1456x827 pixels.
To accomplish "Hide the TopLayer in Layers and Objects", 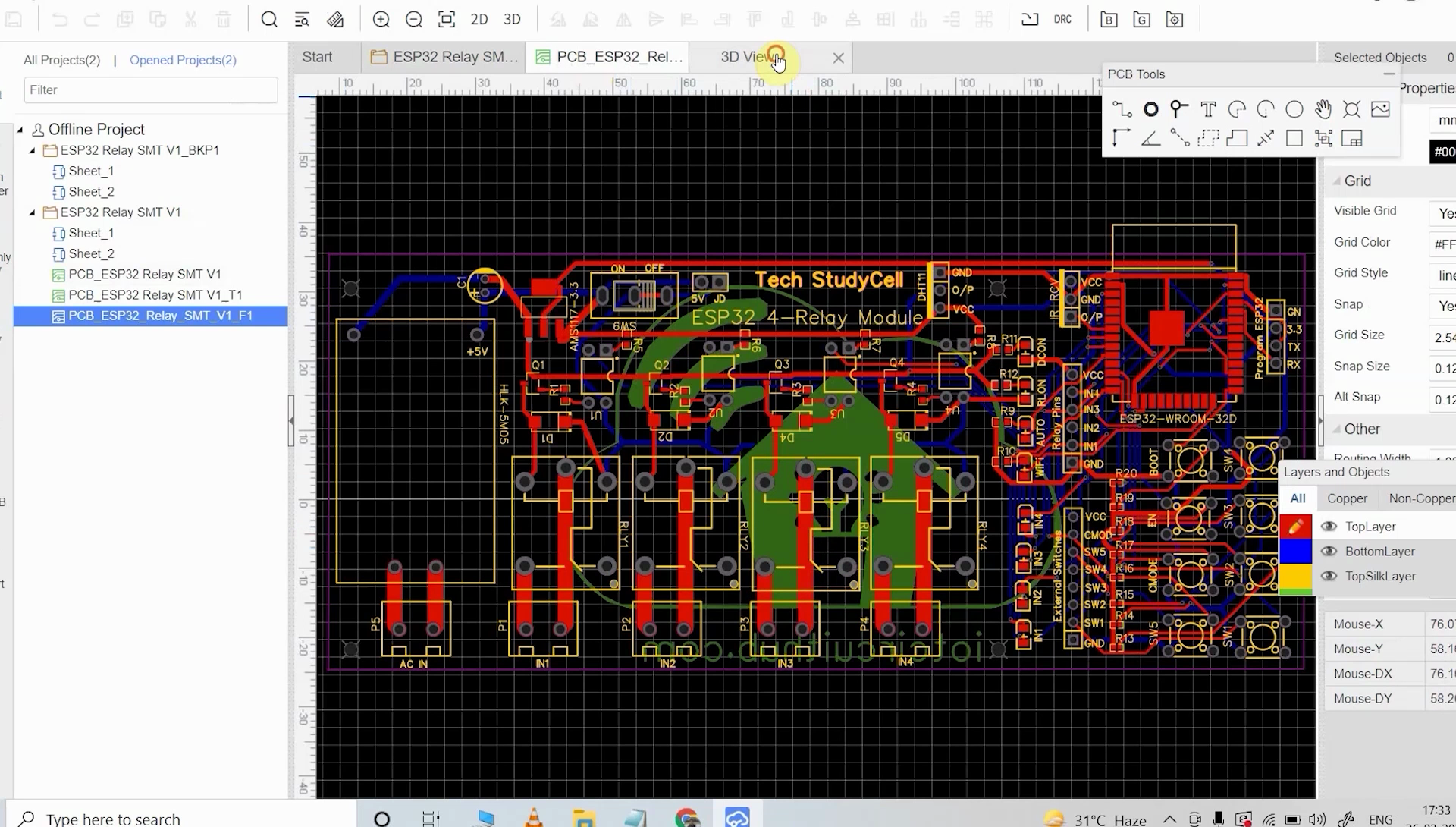I will [x=1330, y=526].
